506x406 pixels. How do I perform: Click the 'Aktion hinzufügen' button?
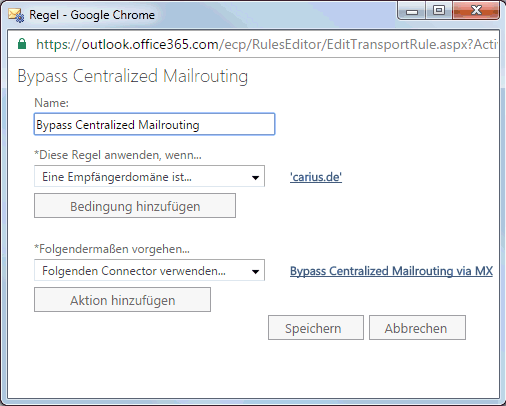pos(122,300)
